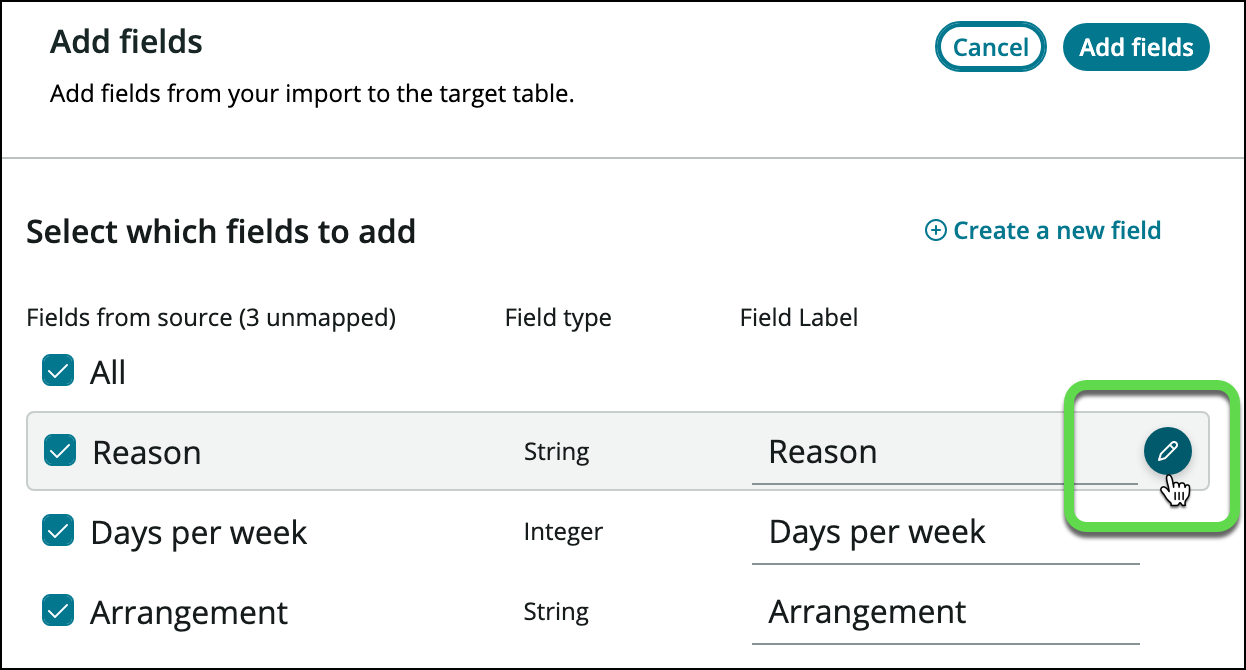Select the Reason source field name
This screenshot has height=670, width=1246.
(x=147, y=453)
